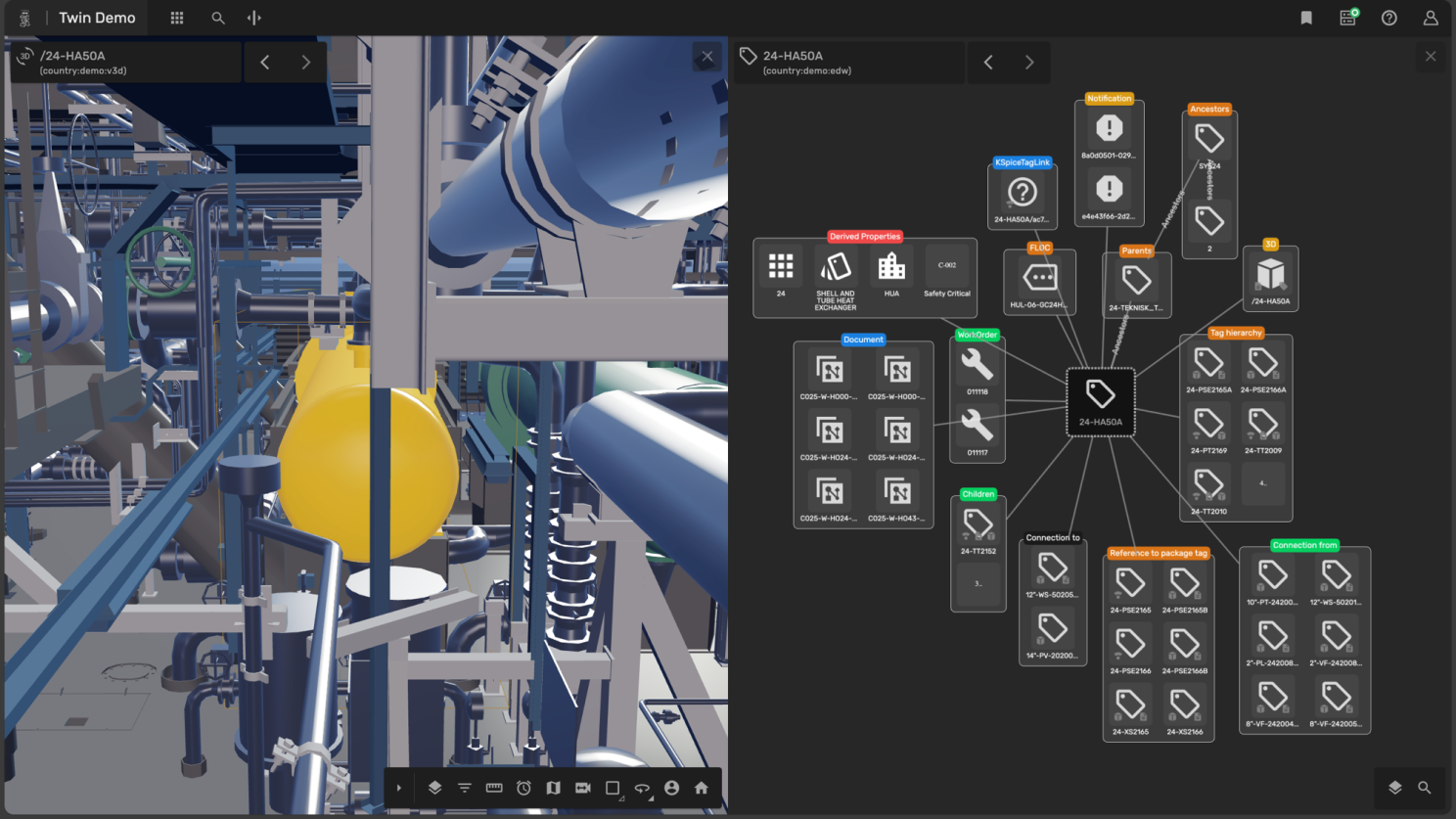Select the ruler measurement tool
Viewport: 1456px width, 819px height.
click(494, 788)
